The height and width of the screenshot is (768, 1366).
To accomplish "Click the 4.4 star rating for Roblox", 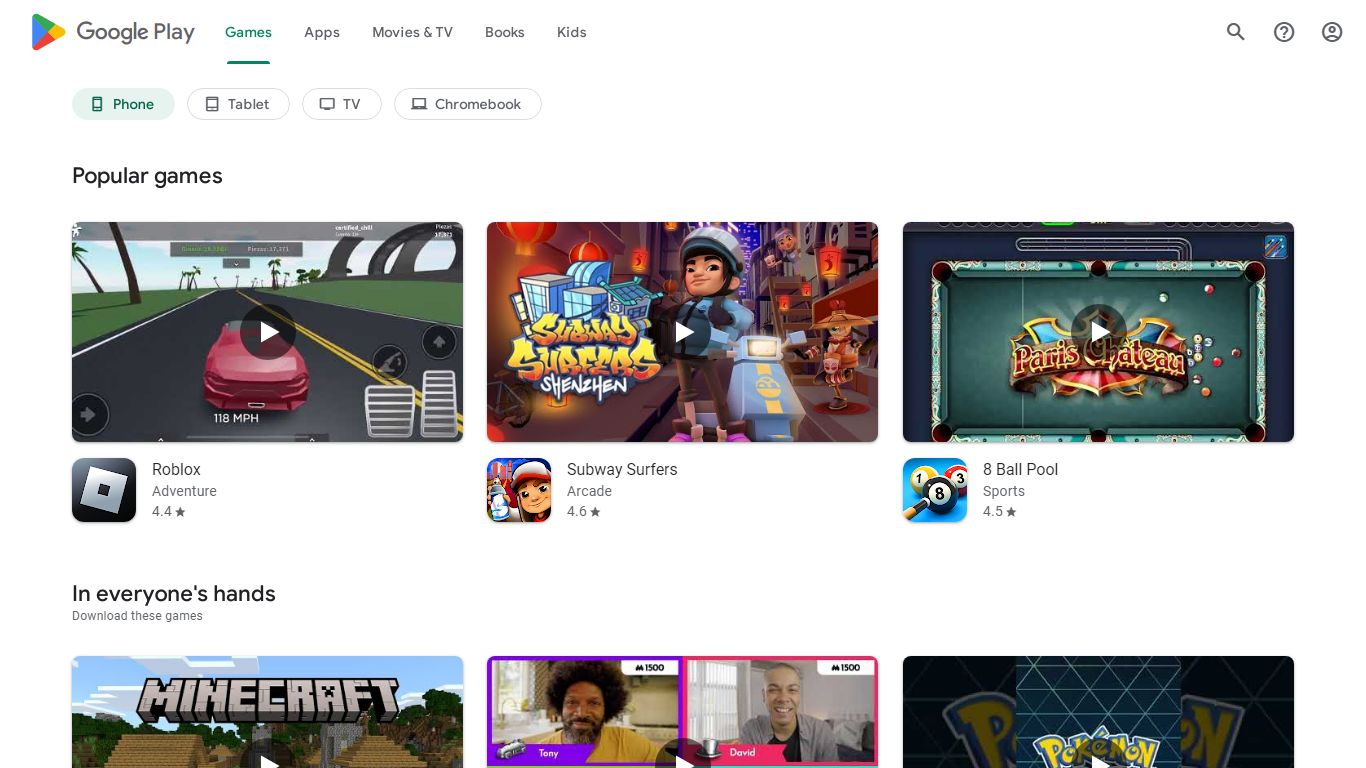I will (x=169, y=511).
